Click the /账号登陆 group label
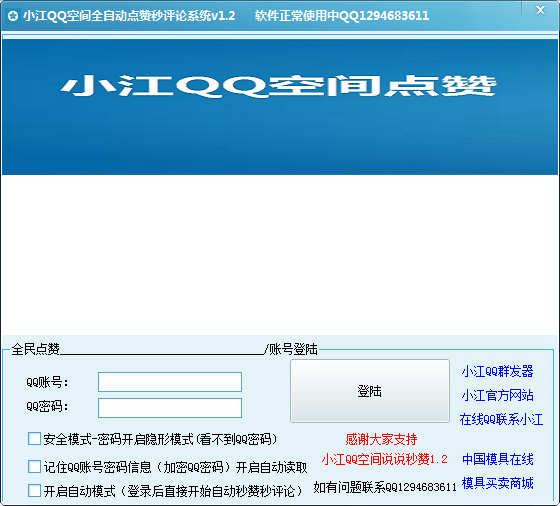 pyautogui.click(x=291, y=349)
